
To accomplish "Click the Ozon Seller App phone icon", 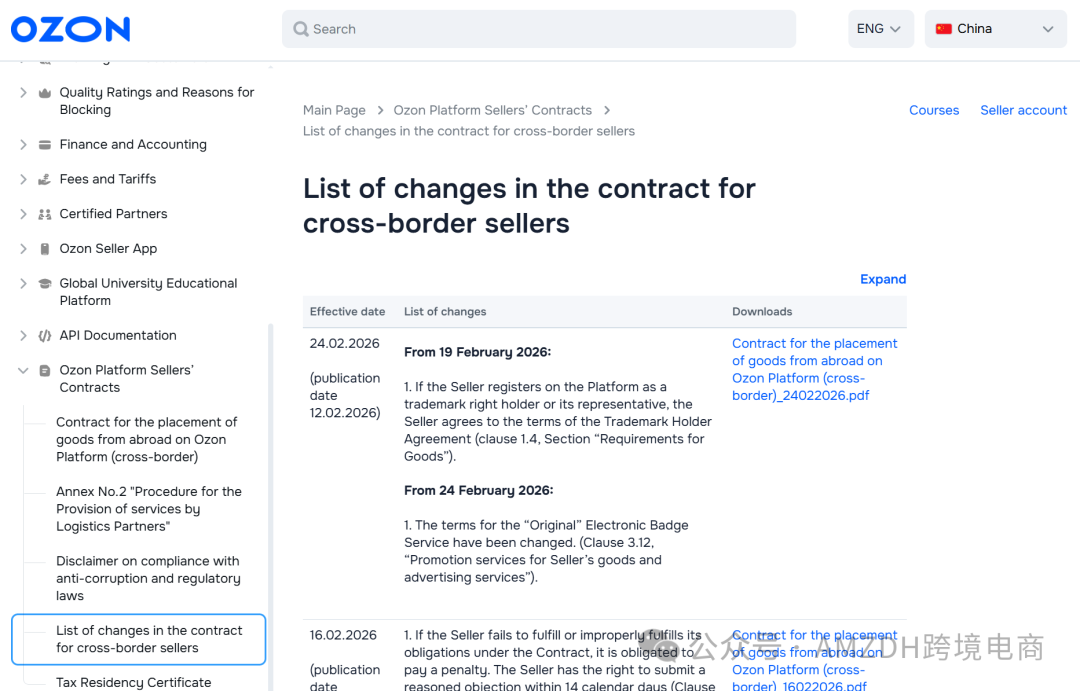I will 45,249.
